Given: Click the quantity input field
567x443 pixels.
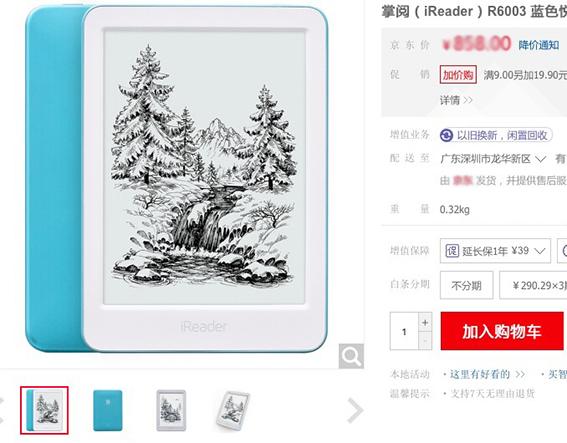Looking at the screenshot, I should click(404, 331).
